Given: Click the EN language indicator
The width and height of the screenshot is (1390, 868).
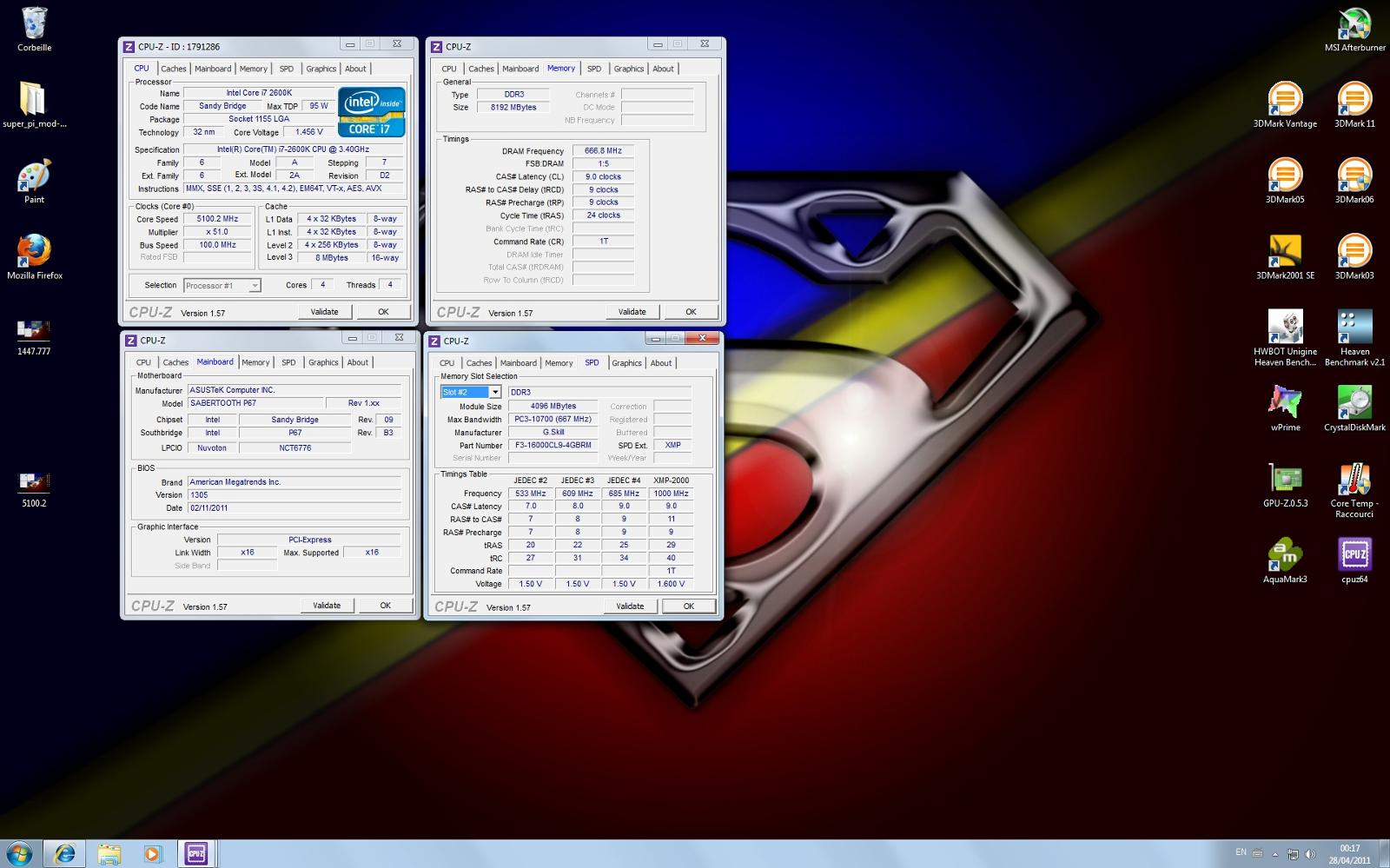Looking at the screenshot, I should tap(1241, 852).
